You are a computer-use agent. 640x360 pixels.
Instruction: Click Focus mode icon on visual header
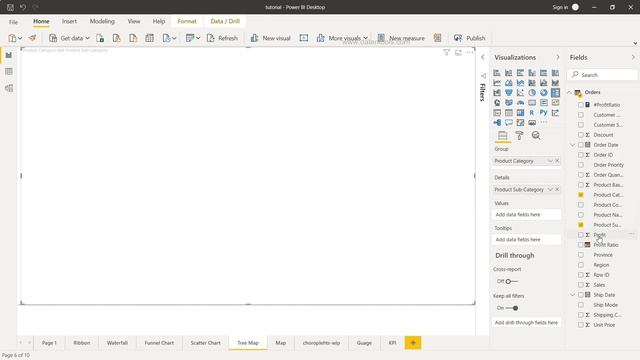(x=458, y=52)
